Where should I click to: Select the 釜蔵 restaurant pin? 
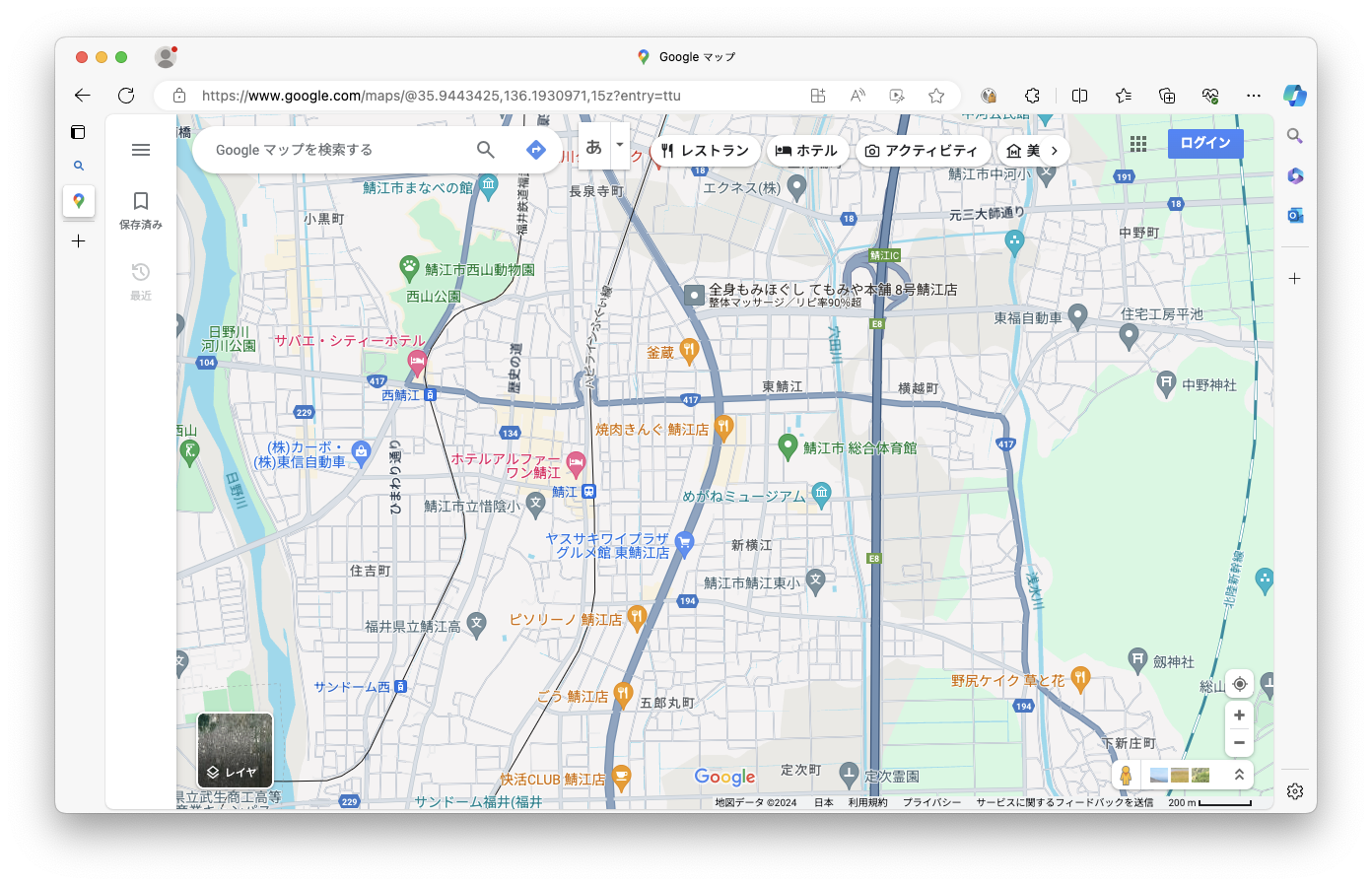tap(689, 349)
